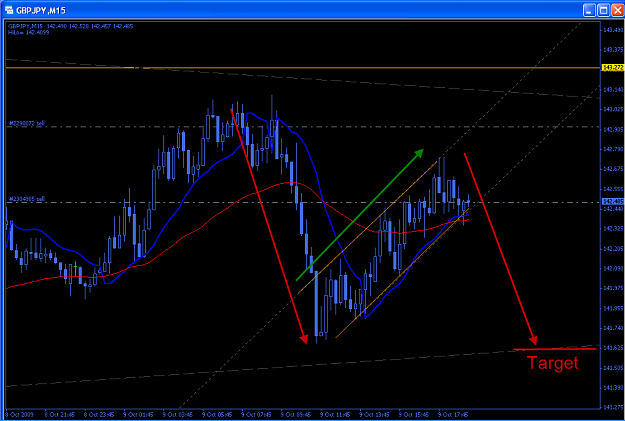Select the yellow horizontal line at 143.222
Image resolution: width=625 pixels, height=421 pixels.
coord(303,68)
